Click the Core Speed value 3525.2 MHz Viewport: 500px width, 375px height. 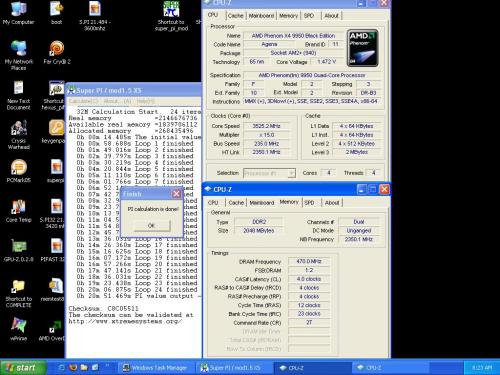pyautogui.click(x=266, y=126)
